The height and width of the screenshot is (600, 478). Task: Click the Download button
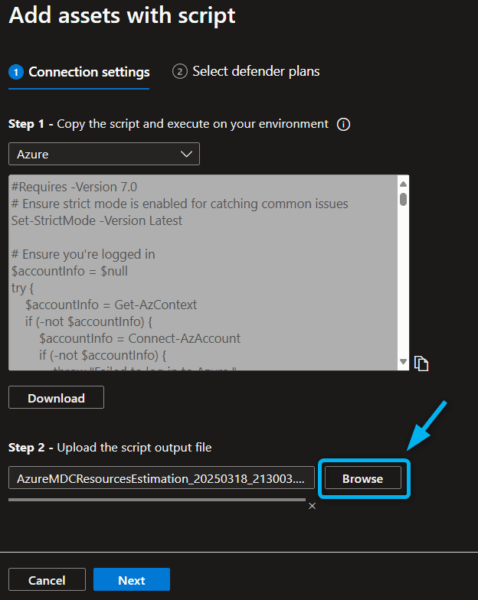click(x=56, y=398)
